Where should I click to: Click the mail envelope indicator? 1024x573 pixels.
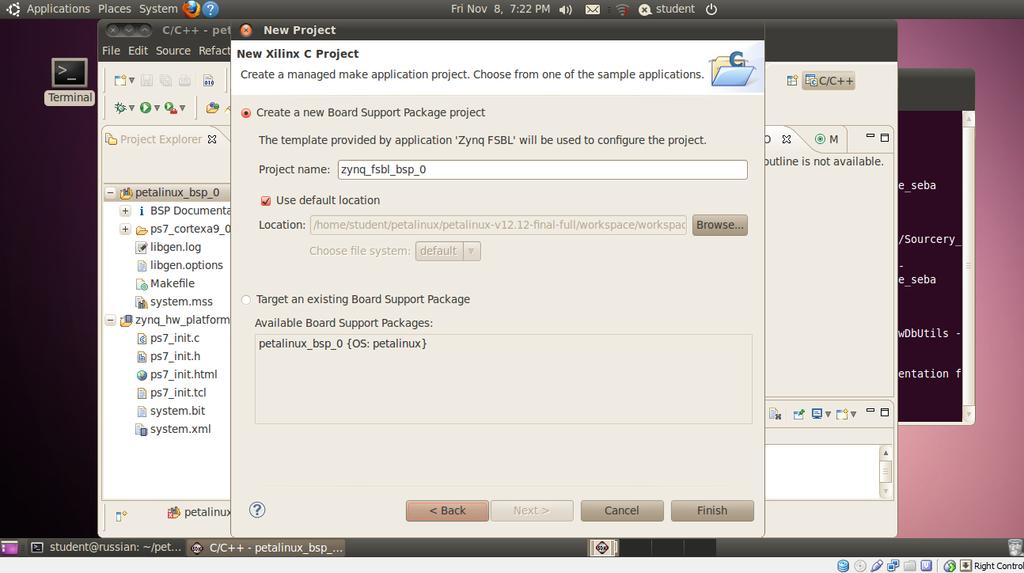(592, 9)
